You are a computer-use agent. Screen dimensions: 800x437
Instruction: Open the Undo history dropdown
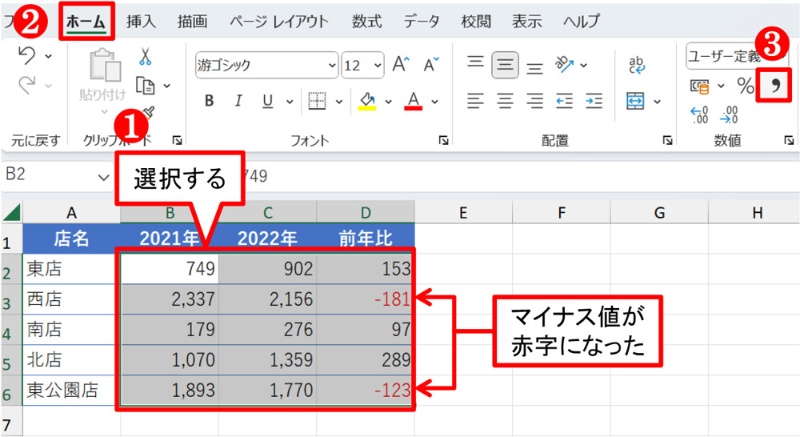48,56
